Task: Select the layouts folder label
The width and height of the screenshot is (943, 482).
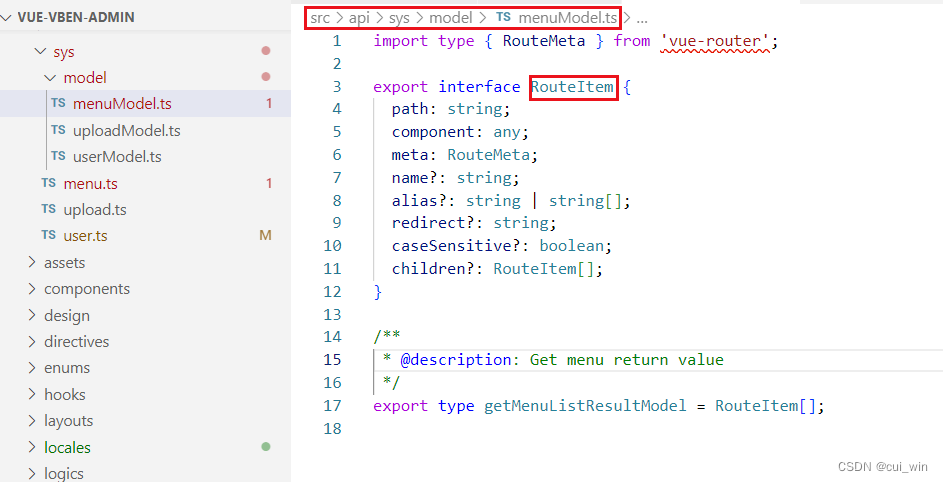Action: point(69,421)
